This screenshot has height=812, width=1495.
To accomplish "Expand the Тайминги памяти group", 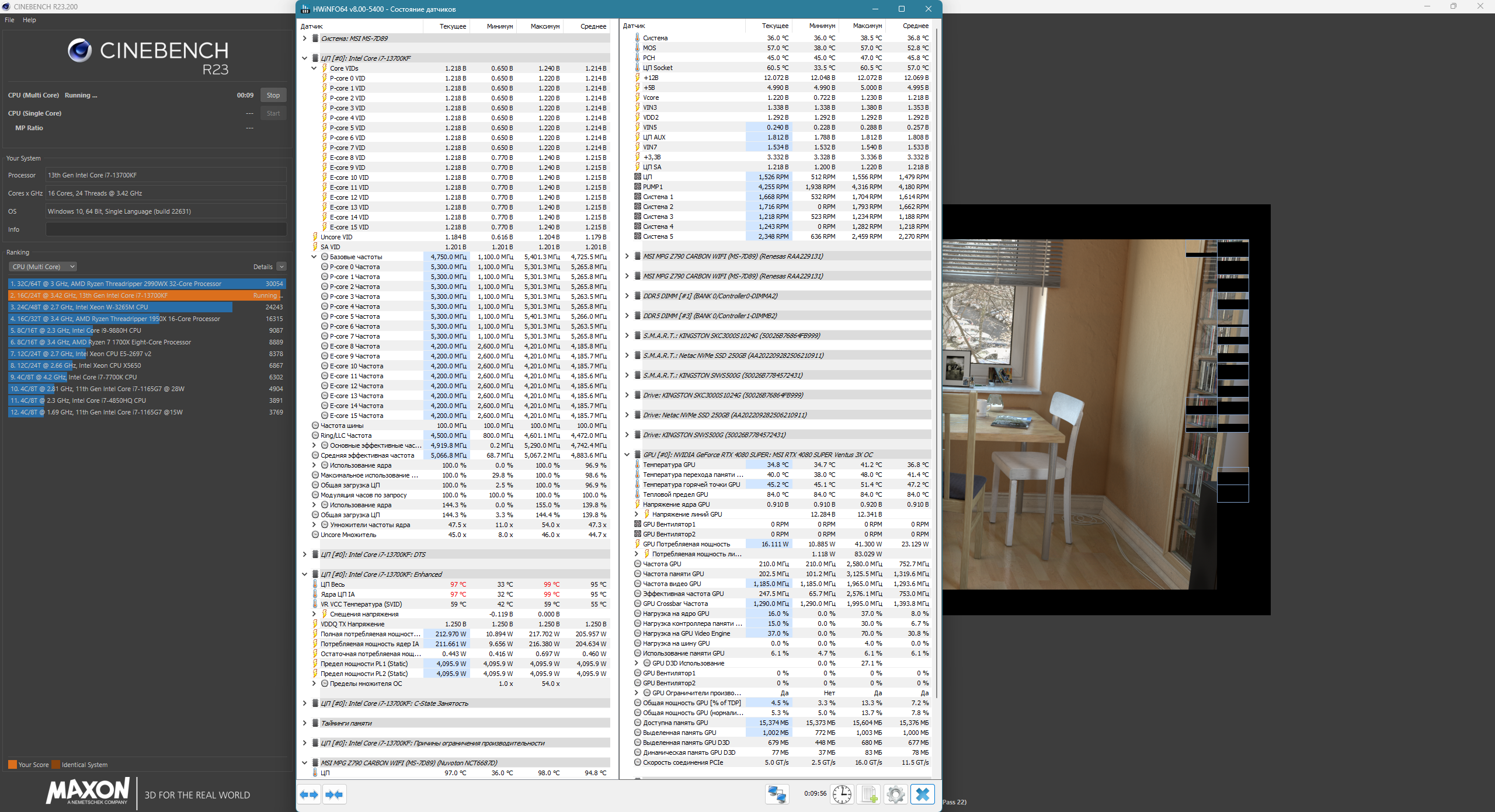I will coord(304,723).
